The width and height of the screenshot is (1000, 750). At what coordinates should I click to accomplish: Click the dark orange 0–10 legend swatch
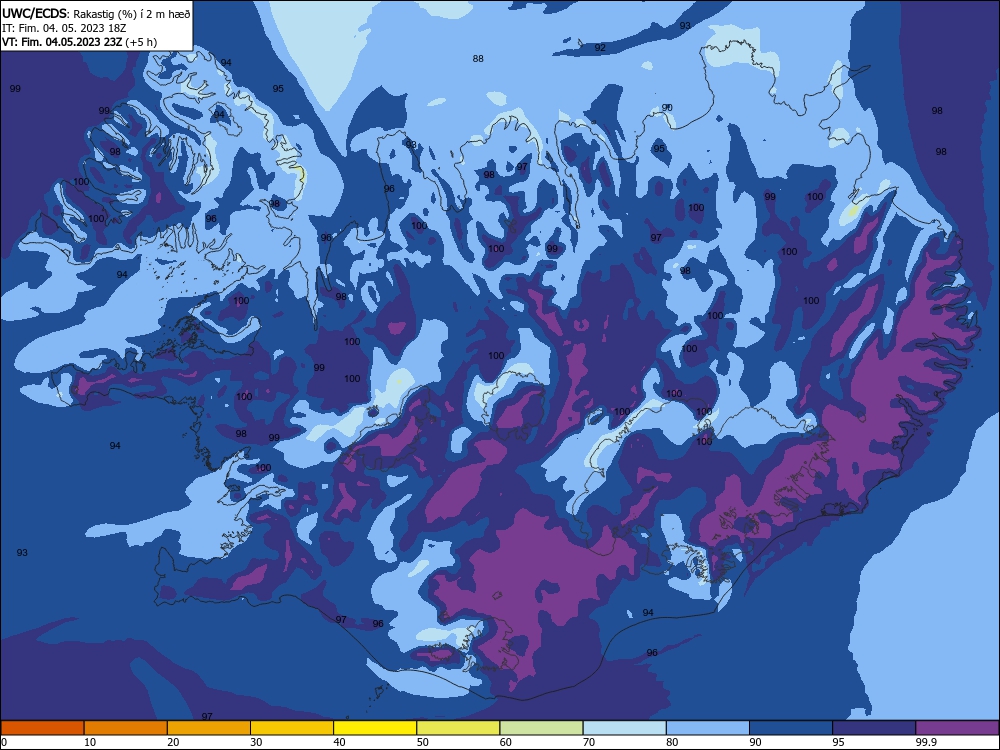point(42,728)
